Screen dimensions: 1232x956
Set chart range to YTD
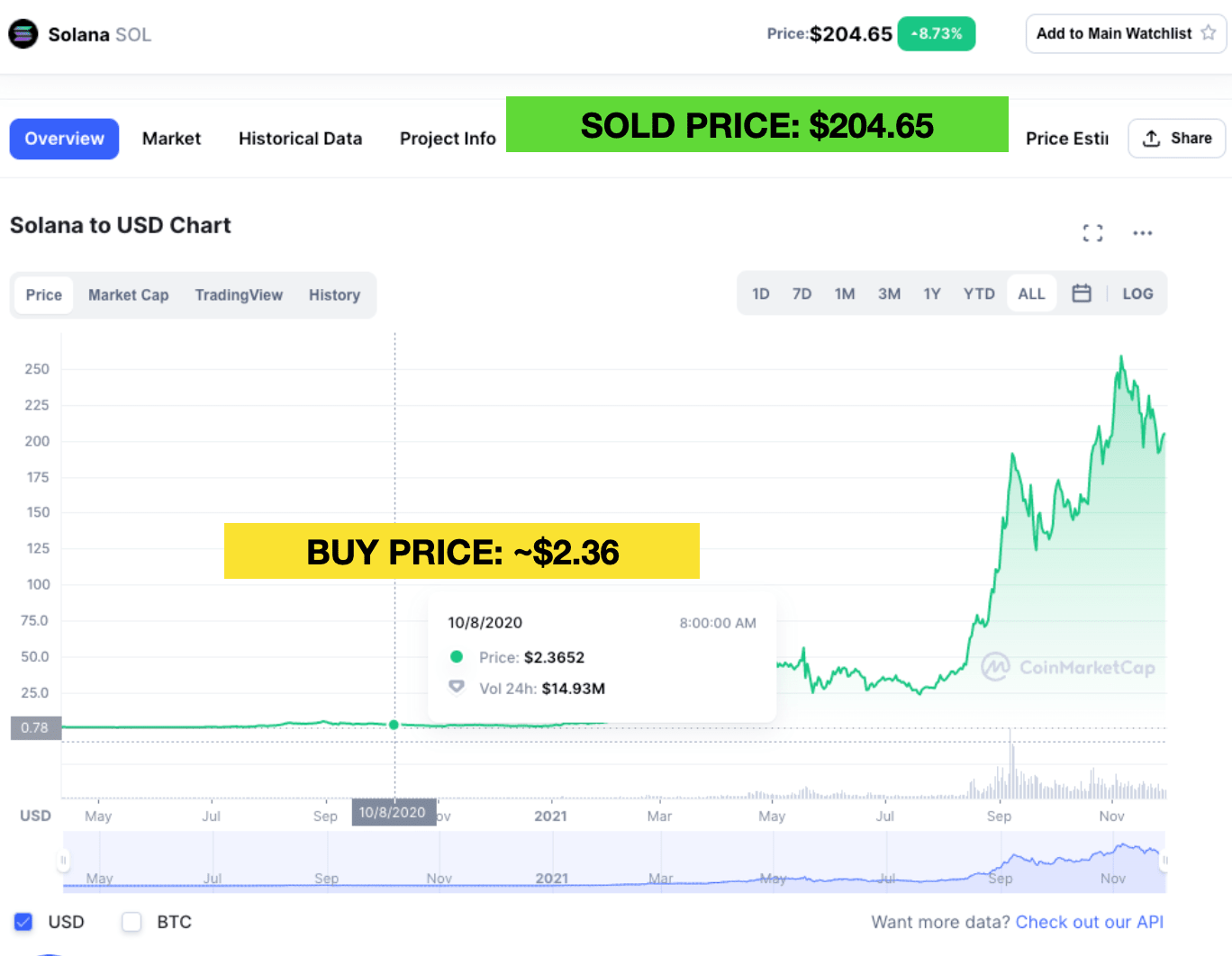coord(979,293)
